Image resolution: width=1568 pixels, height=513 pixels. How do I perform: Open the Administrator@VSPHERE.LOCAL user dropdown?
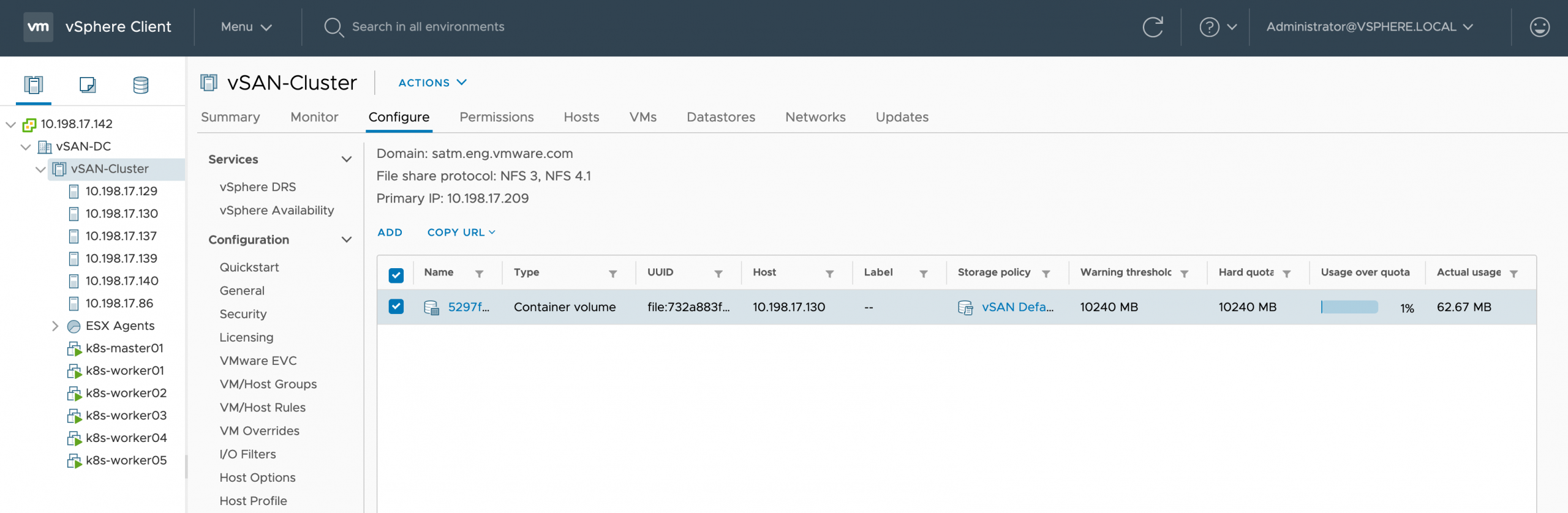click(1370, 27)
